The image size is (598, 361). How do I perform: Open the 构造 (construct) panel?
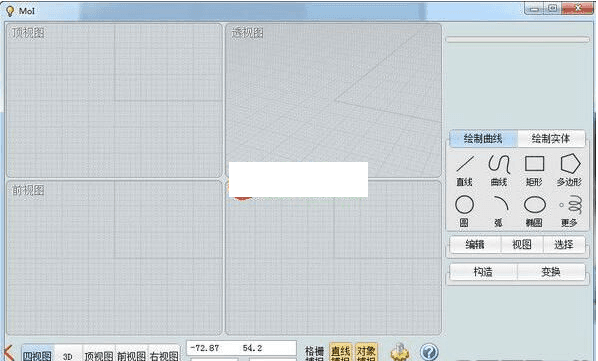click(x=483, y=272)
